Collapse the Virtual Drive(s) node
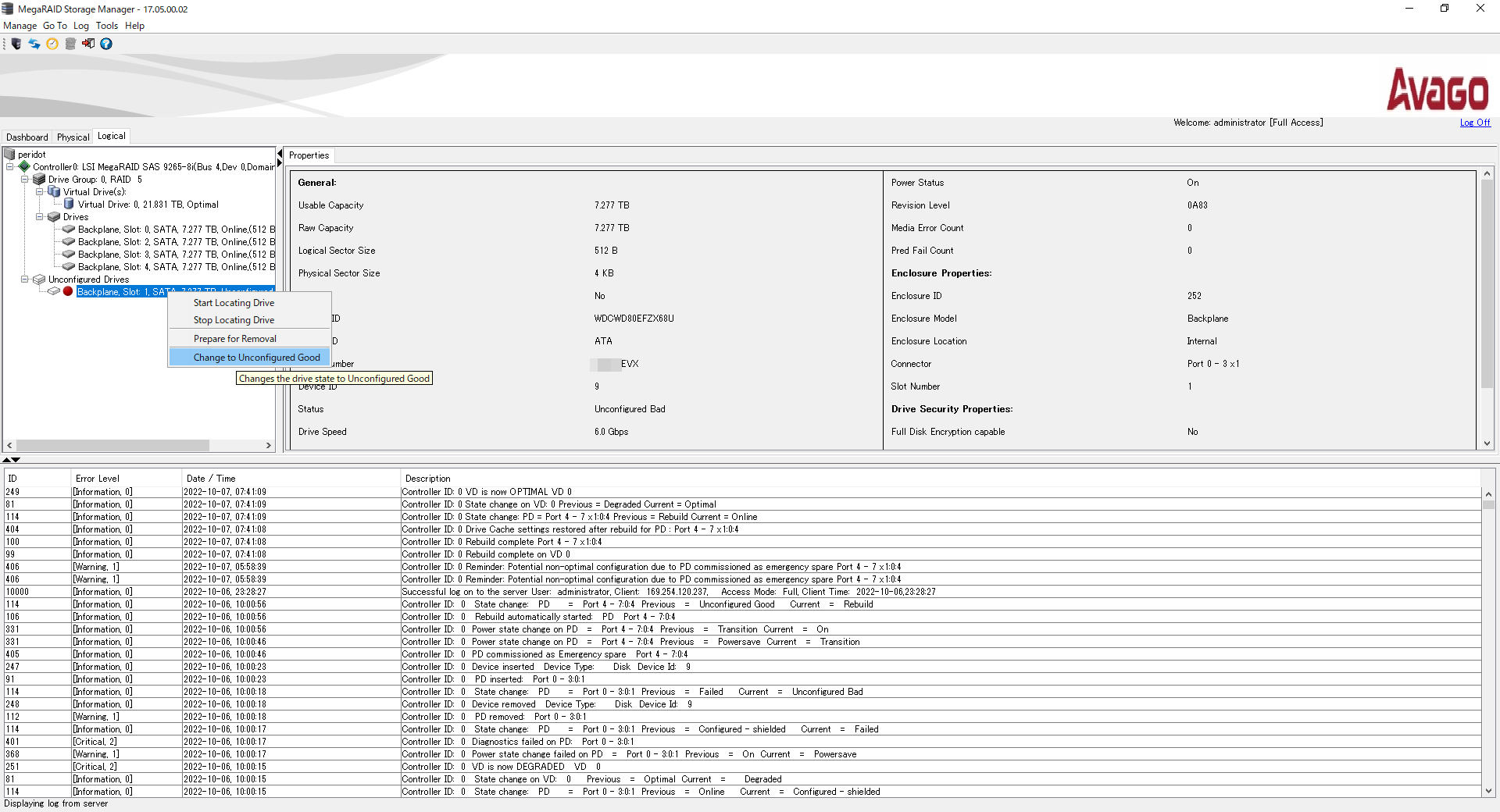 [x=40, y=191]
